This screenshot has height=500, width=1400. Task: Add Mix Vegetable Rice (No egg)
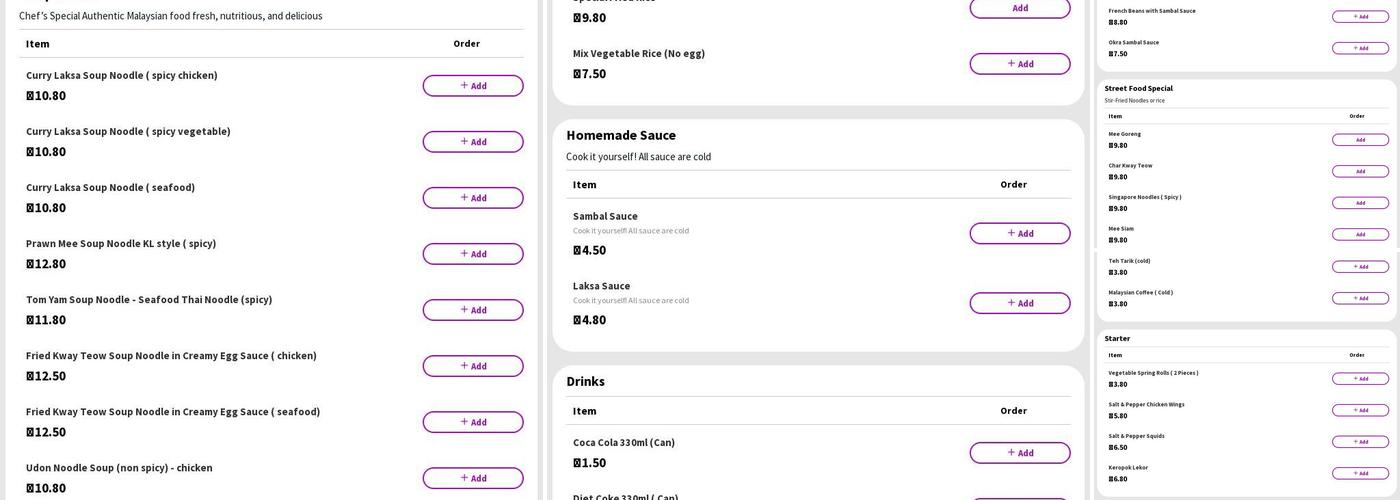pyautogui.click(x=1019, y=64)
